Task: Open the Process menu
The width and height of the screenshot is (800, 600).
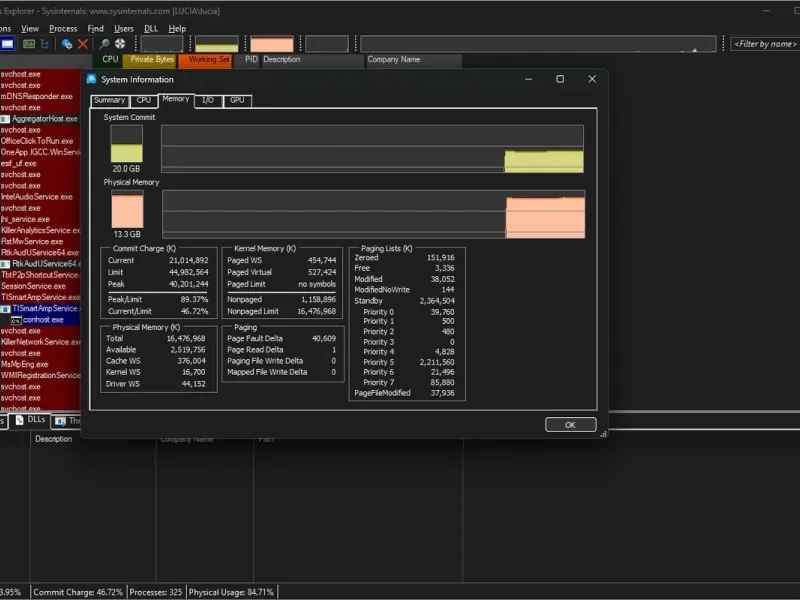Action: pos(63,29)
